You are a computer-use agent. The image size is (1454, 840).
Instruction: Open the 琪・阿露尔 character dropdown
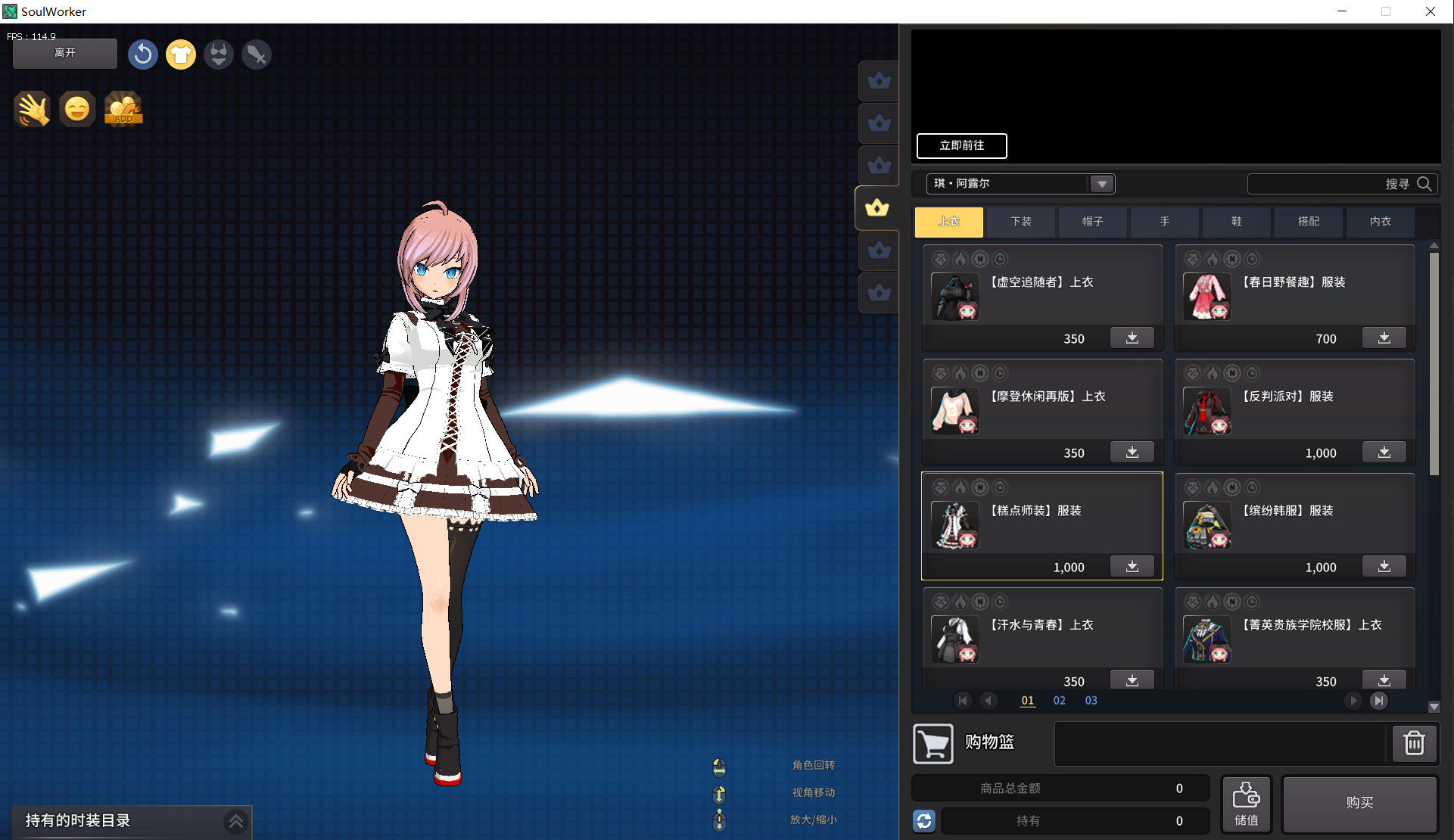coord(1101,184)
